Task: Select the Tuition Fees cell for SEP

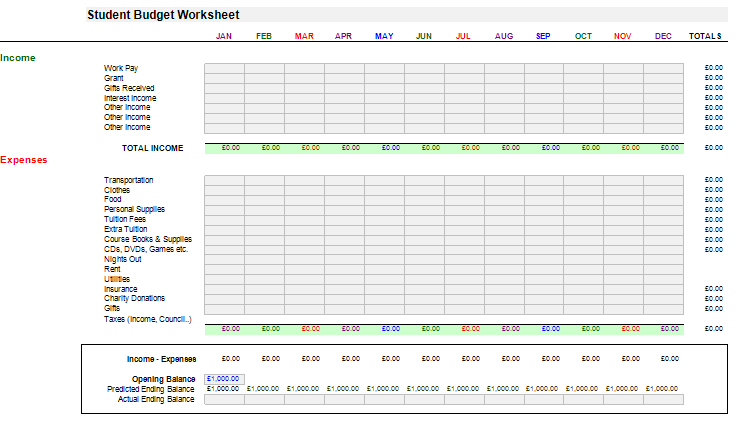Action: point(544,219)
